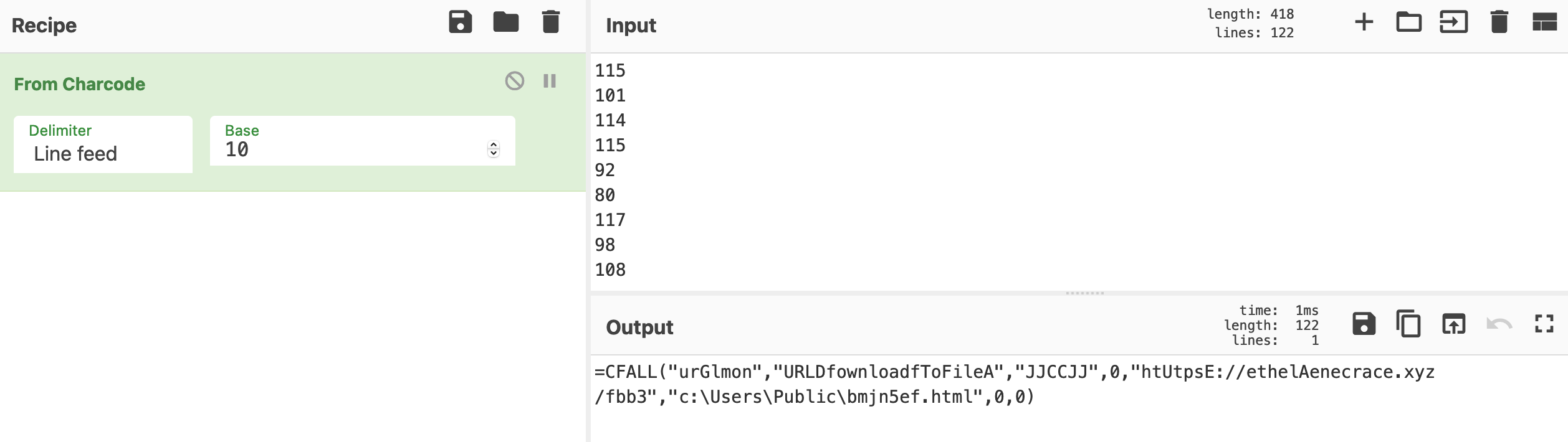Toggle the pane layout reset control
This screenshot has height=442, width=1568.
1544,22
